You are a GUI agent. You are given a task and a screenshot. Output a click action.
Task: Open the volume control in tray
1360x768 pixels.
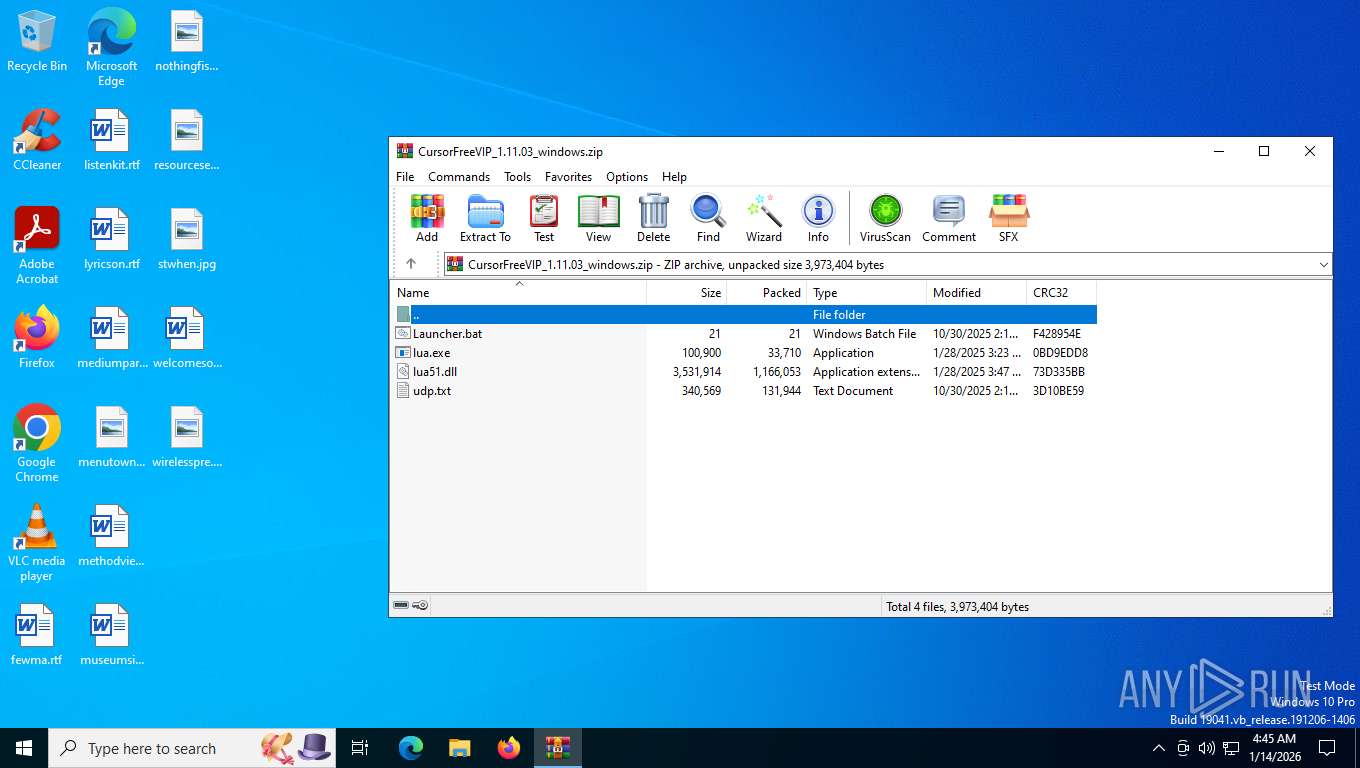point(1207,748)
